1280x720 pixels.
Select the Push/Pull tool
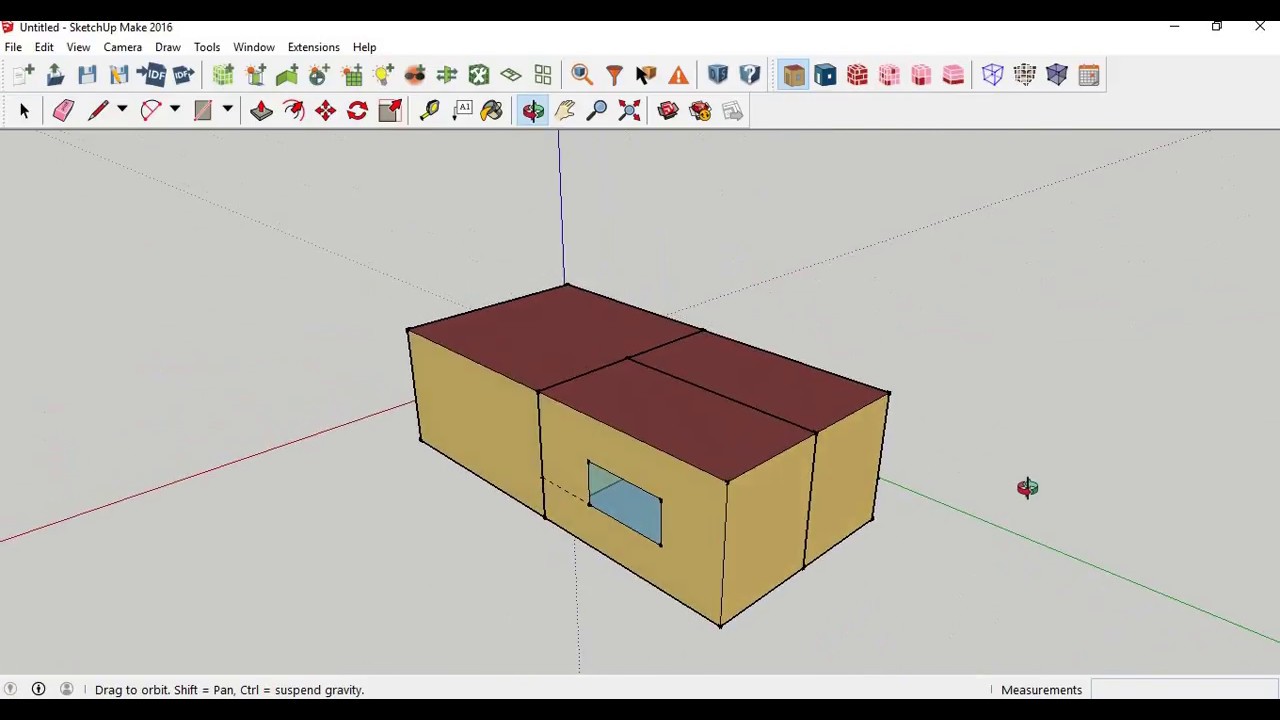click(261, 111)
